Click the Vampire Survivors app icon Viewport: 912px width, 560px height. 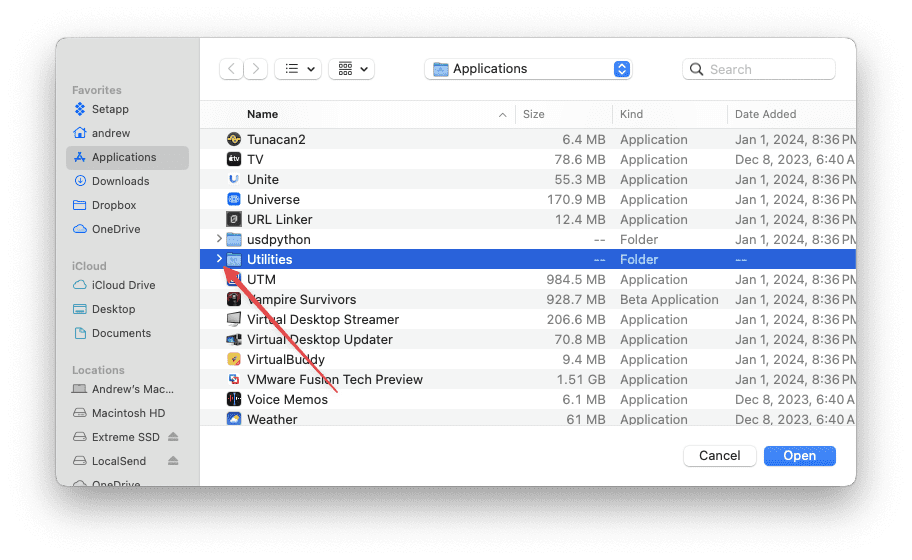pyautogui.click(x=234, y=299)
